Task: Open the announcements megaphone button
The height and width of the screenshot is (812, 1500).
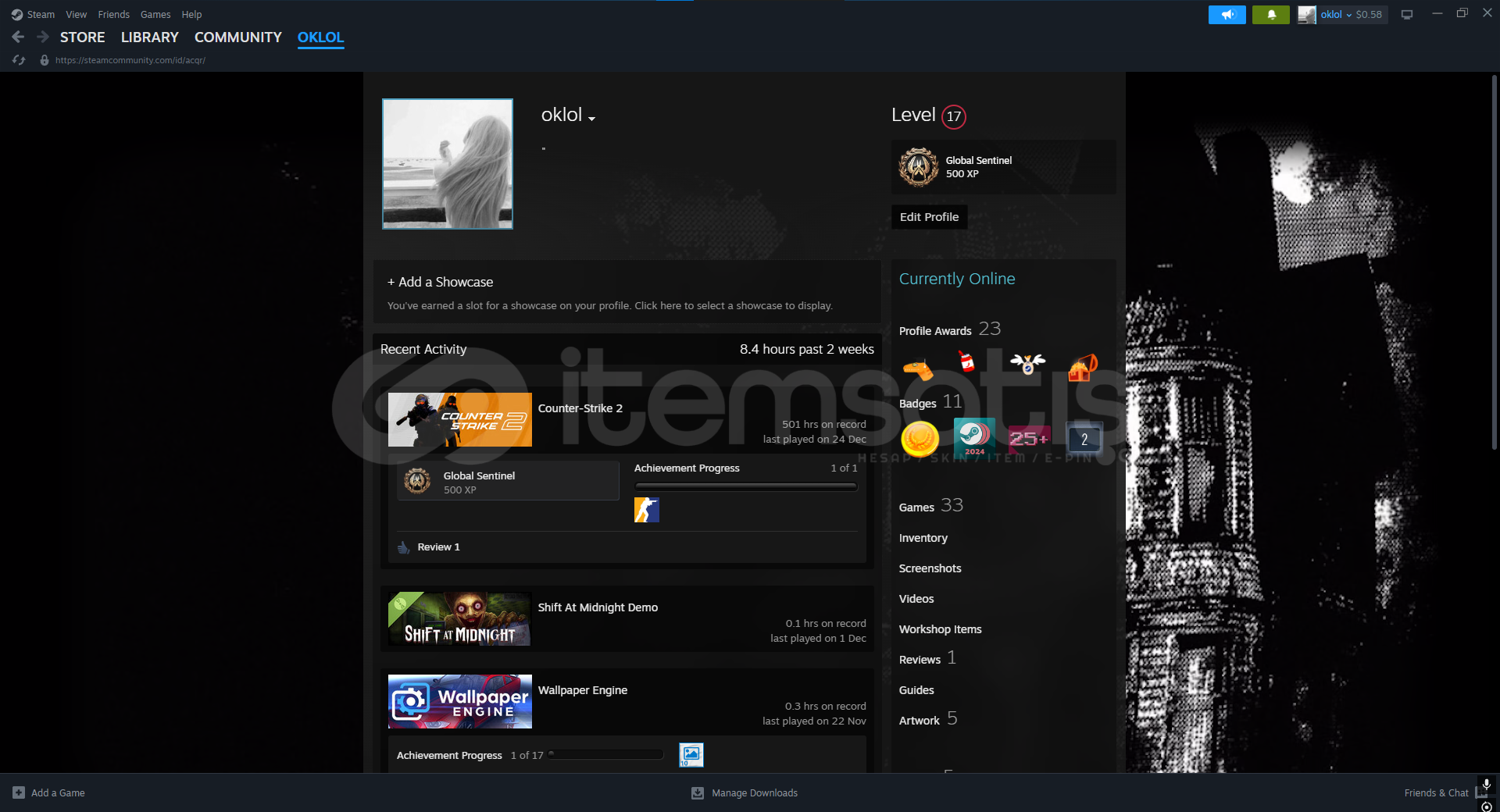Action: [1227, 15]
